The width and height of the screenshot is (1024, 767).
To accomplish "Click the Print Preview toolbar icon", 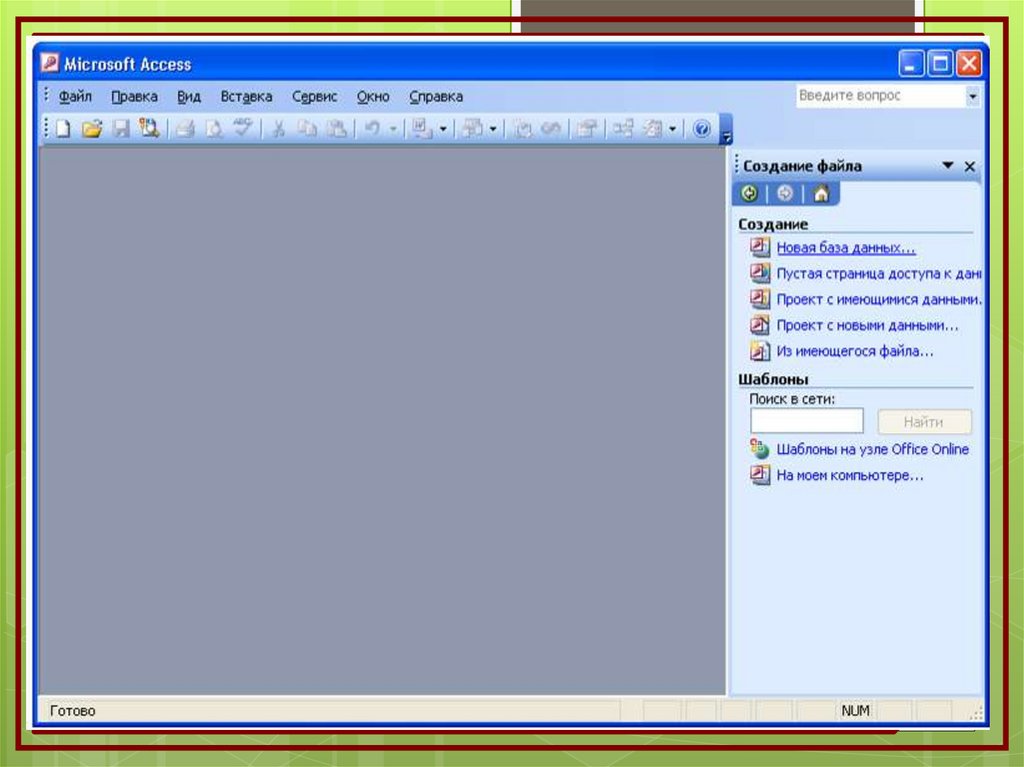I will coord(214,129).
